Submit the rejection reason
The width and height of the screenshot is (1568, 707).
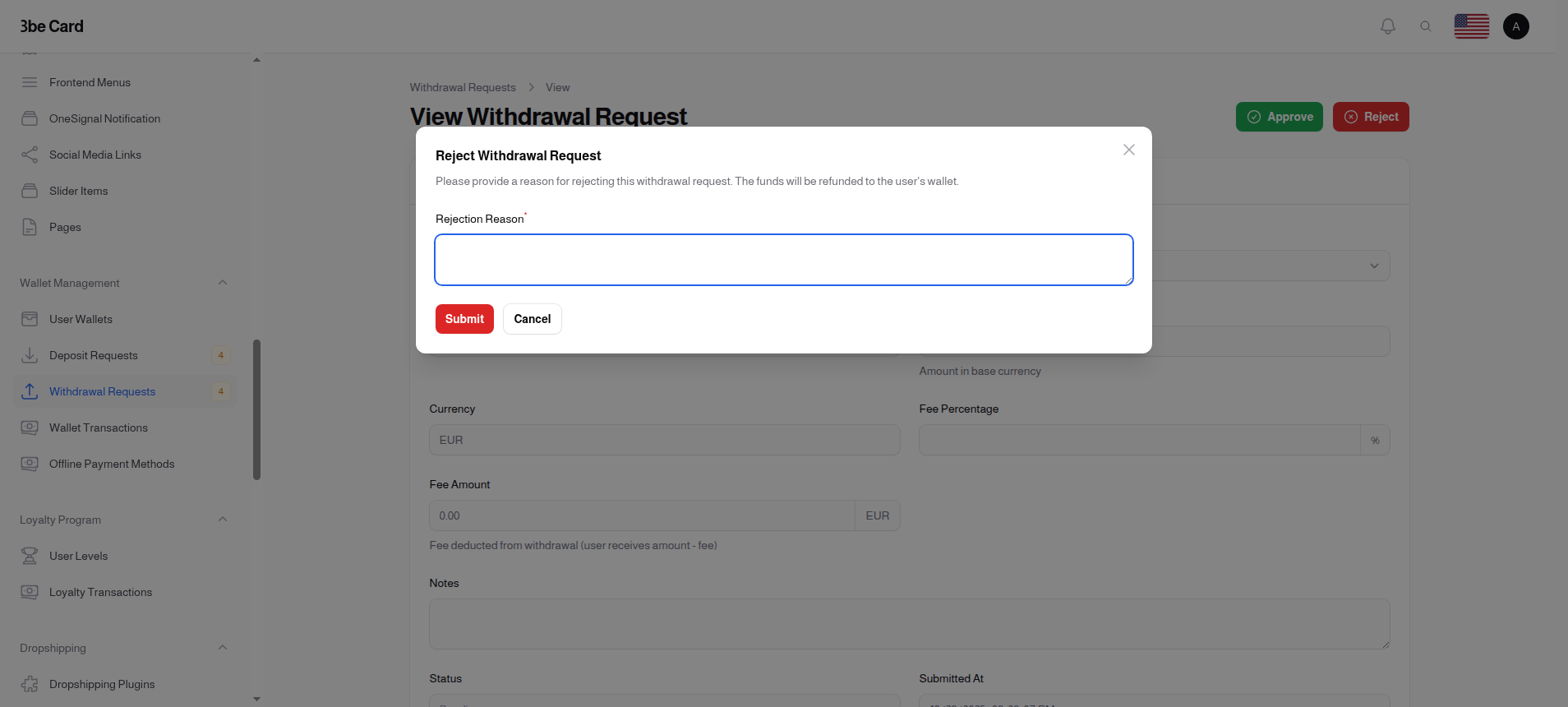(464, 319)
